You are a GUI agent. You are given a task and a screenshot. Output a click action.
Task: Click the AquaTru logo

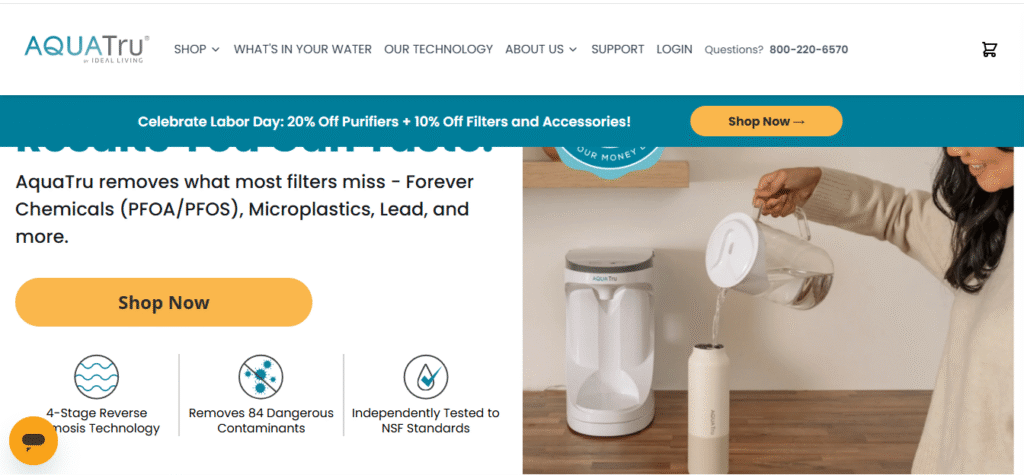click(87, 49)
